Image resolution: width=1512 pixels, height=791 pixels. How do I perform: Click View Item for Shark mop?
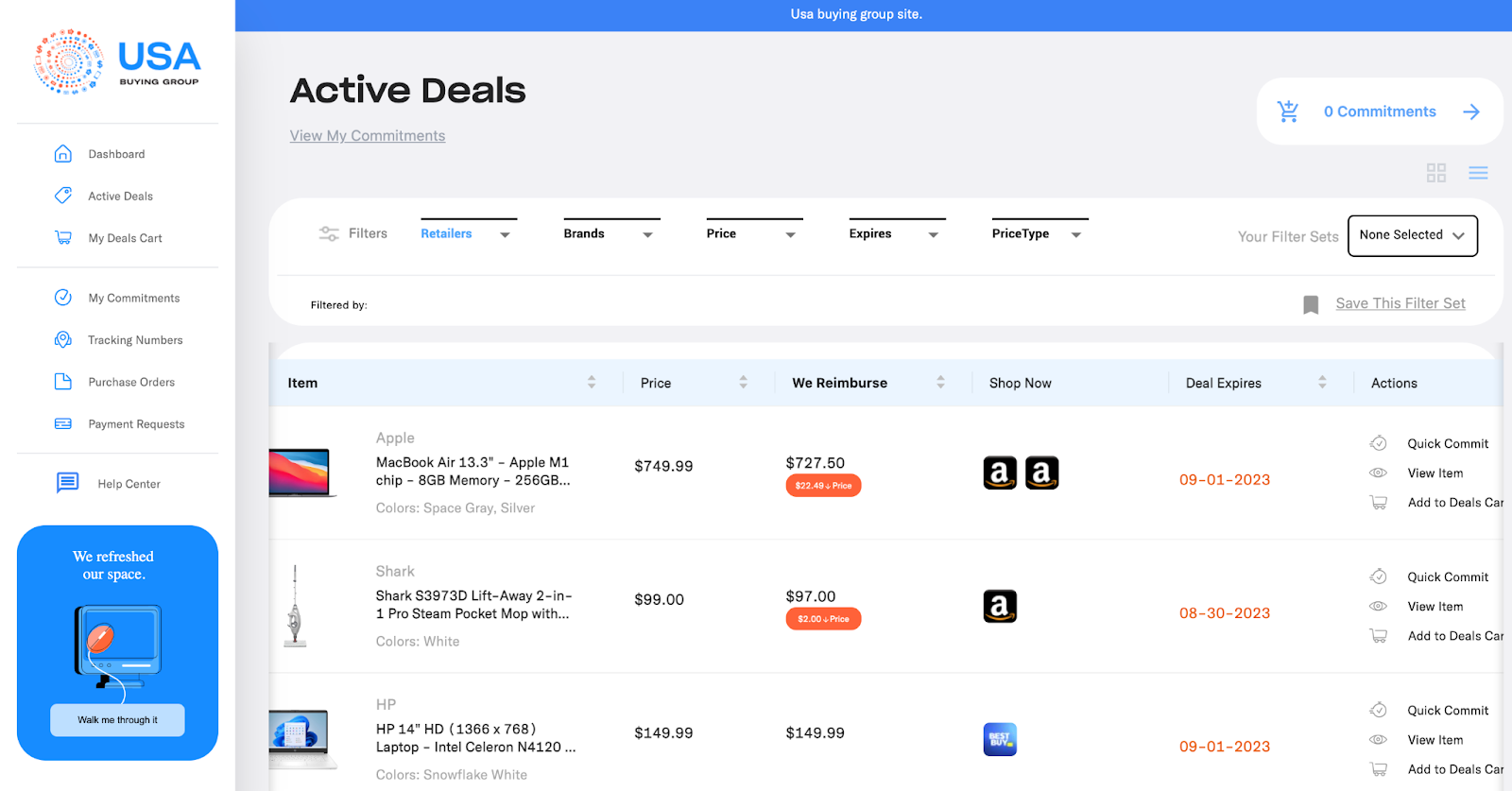pyautogui.click(x=1435, y=606)
